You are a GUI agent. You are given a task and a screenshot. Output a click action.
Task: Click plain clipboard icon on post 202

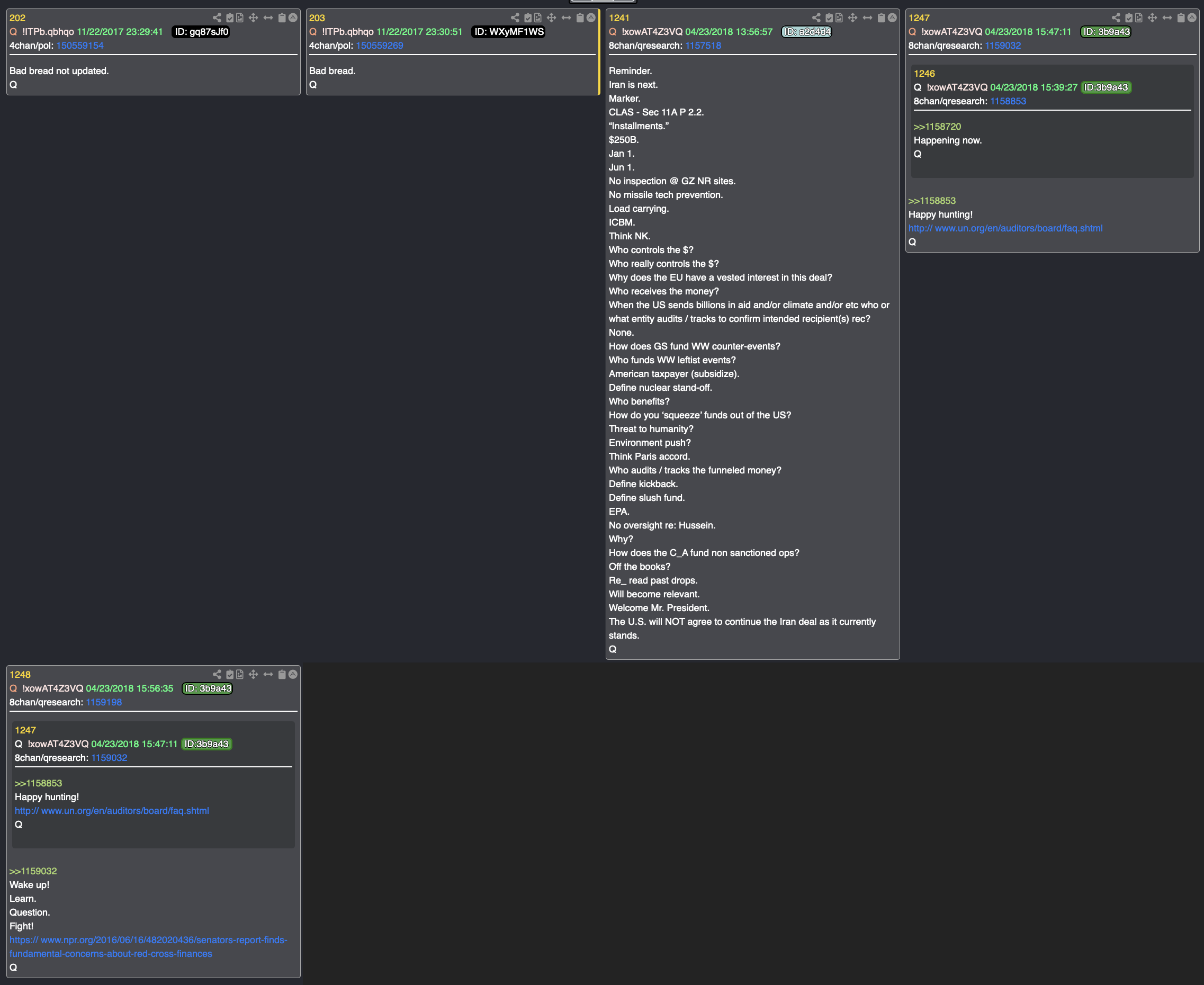282,17
